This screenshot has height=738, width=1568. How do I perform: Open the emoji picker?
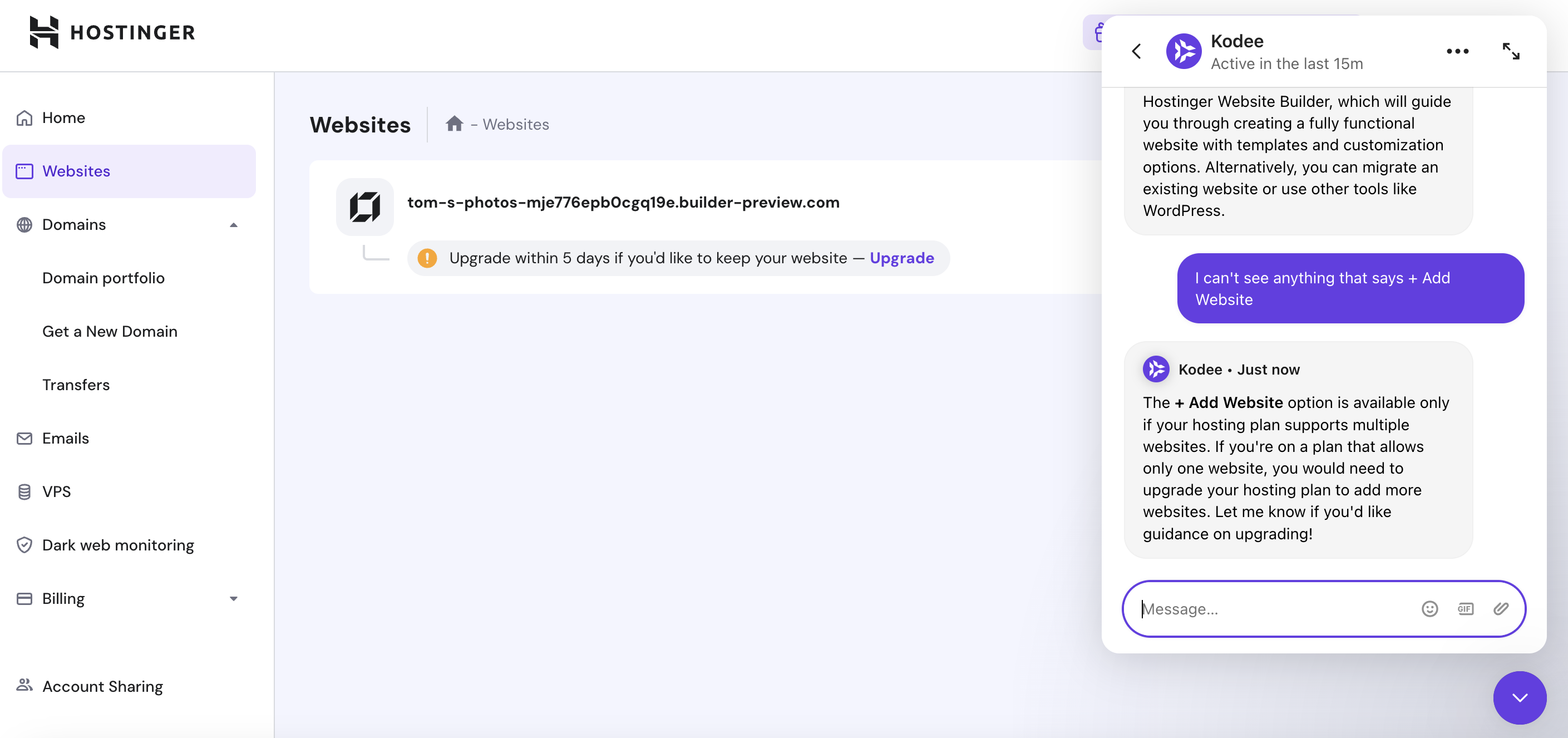tap(1429, 609)
